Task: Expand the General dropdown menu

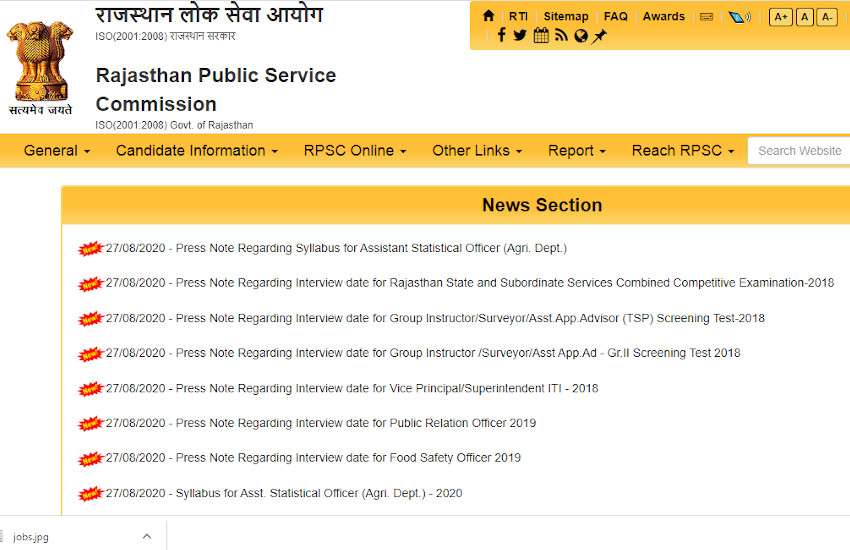Action: click(57, 151)
